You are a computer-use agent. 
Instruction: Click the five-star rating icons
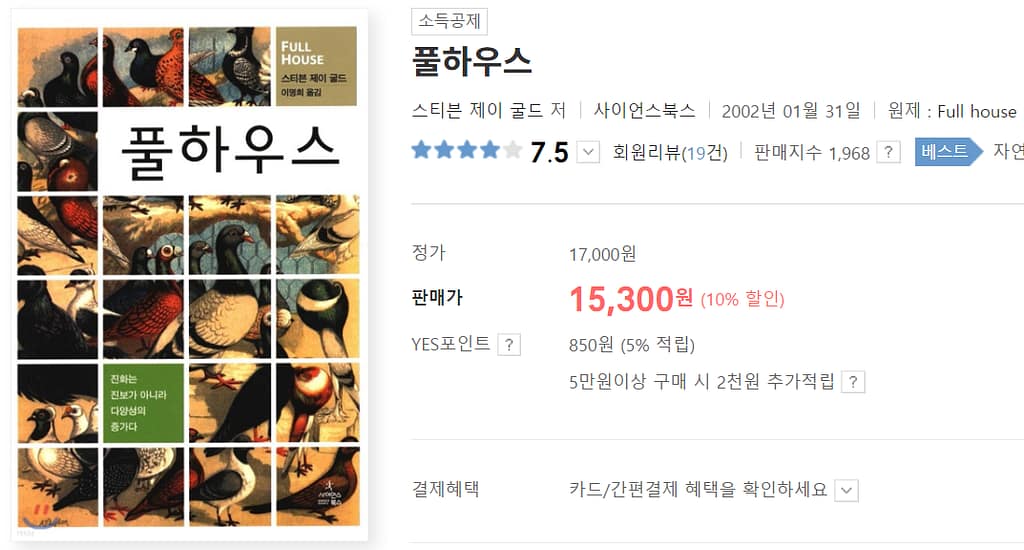tap(467, 151)
